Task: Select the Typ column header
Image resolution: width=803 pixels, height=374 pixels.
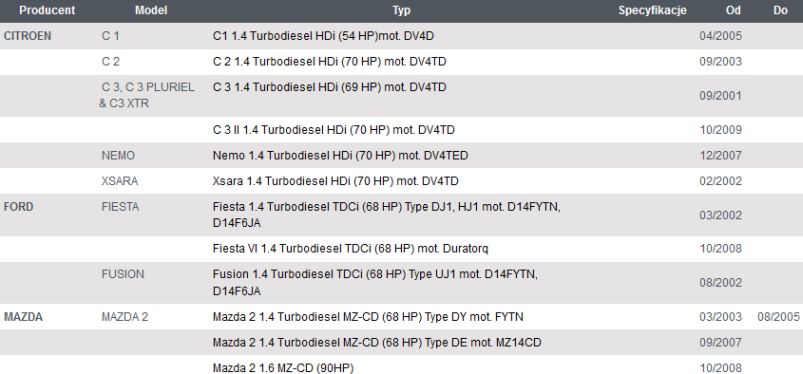Action: coord(401,10)
